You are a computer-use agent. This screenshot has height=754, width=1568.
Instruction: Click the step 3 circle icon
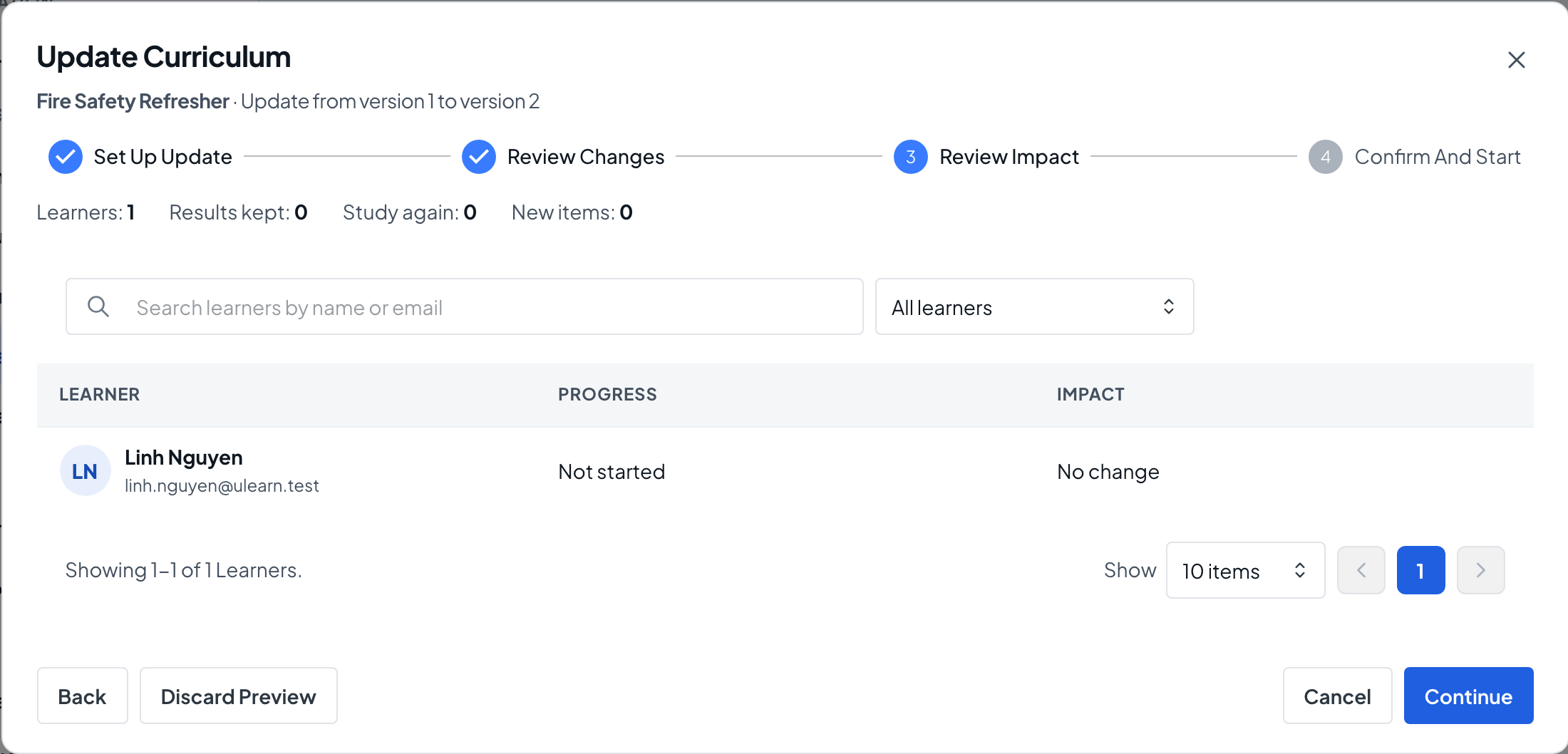(x=911, y=157)
